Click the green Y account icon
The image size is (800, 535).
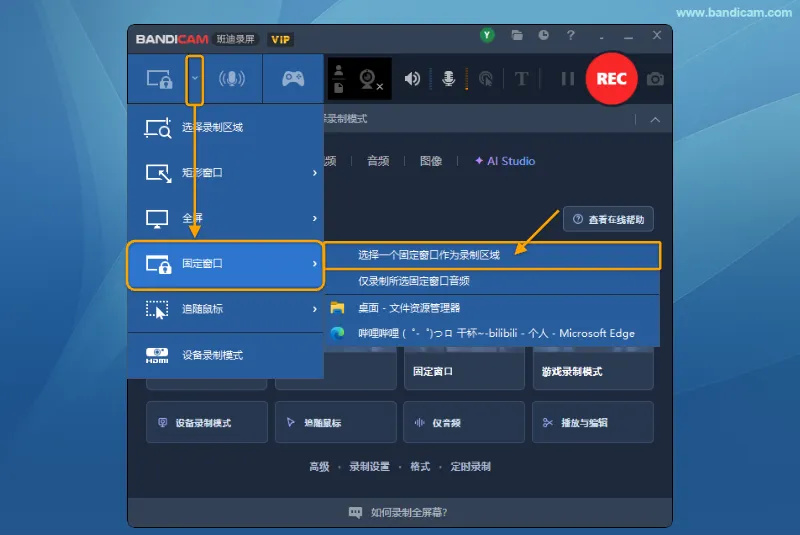(x=487, y=35)
